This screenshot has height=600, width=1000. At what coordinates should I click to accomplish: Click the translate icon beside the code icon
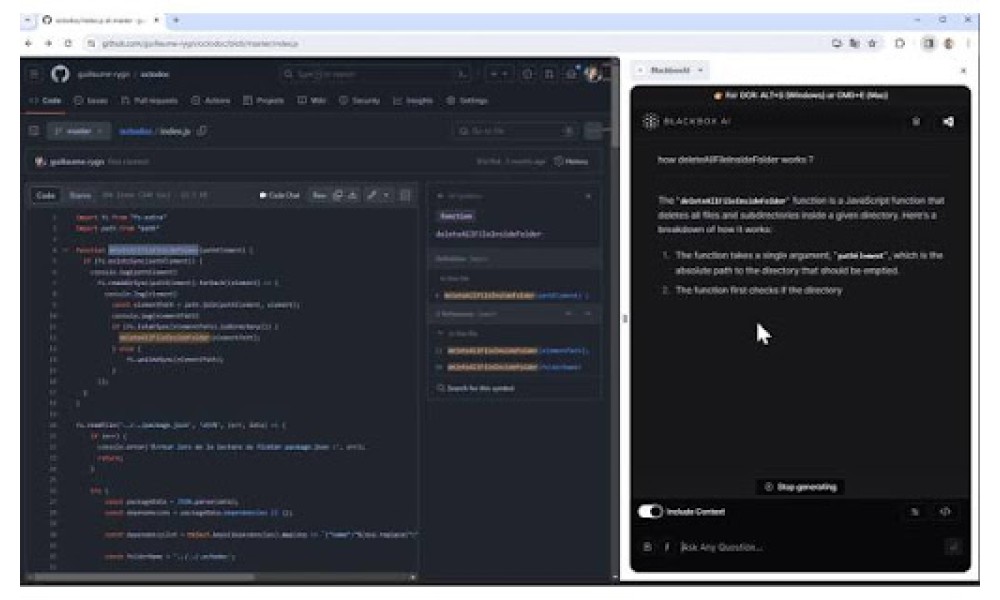click(x=915, y=511)
